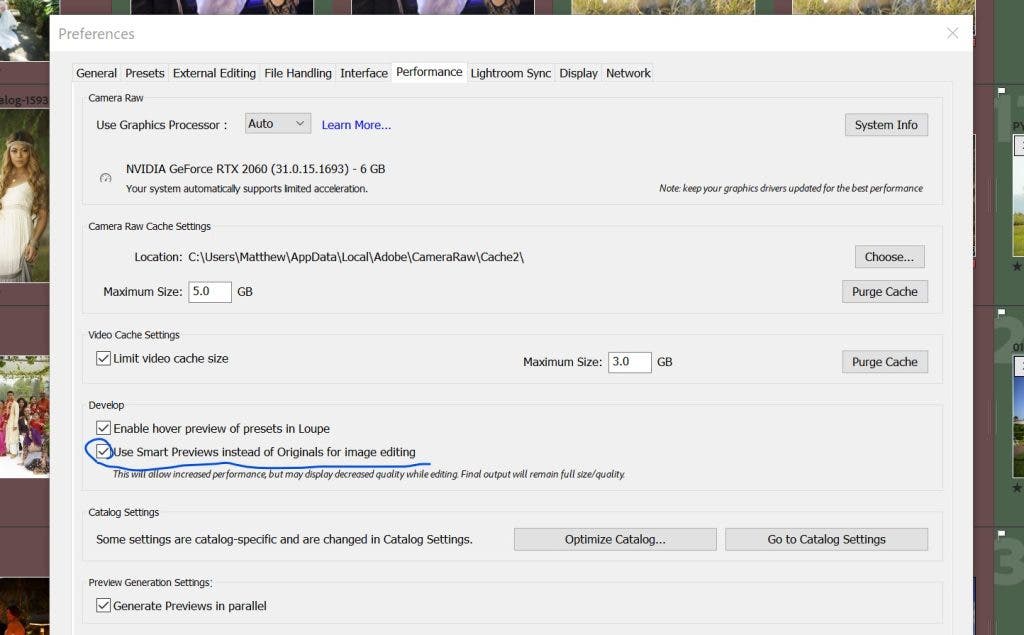Uncheck Use Smart Previews instead of Originals

[103, 452]
